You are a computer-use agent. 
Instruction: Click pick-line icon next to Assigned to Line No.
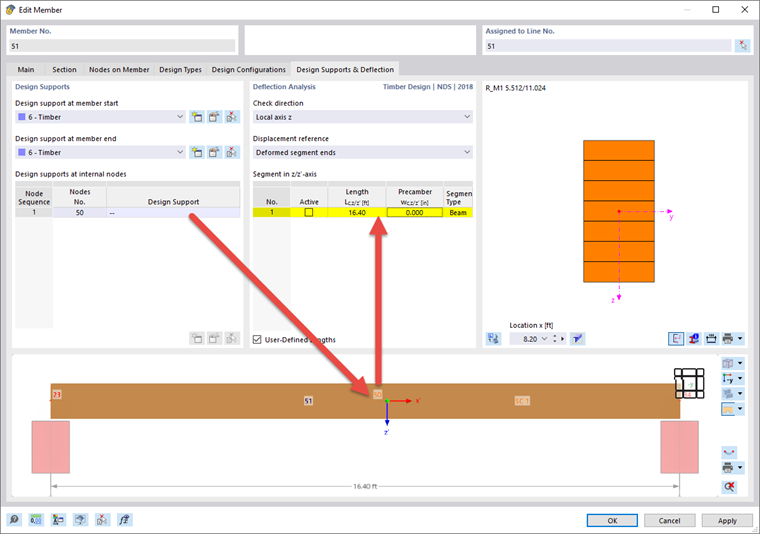pos(743,46)
